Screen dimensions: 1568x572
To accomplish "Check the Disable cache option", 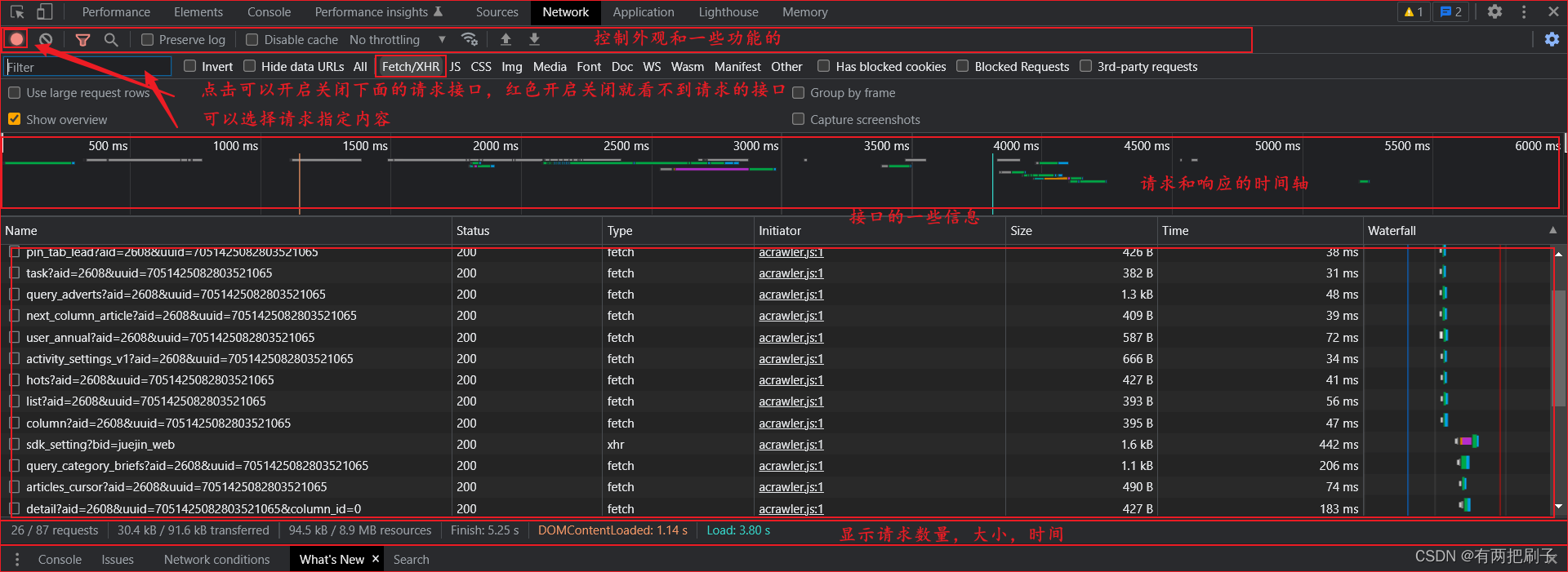I will 252,40.
